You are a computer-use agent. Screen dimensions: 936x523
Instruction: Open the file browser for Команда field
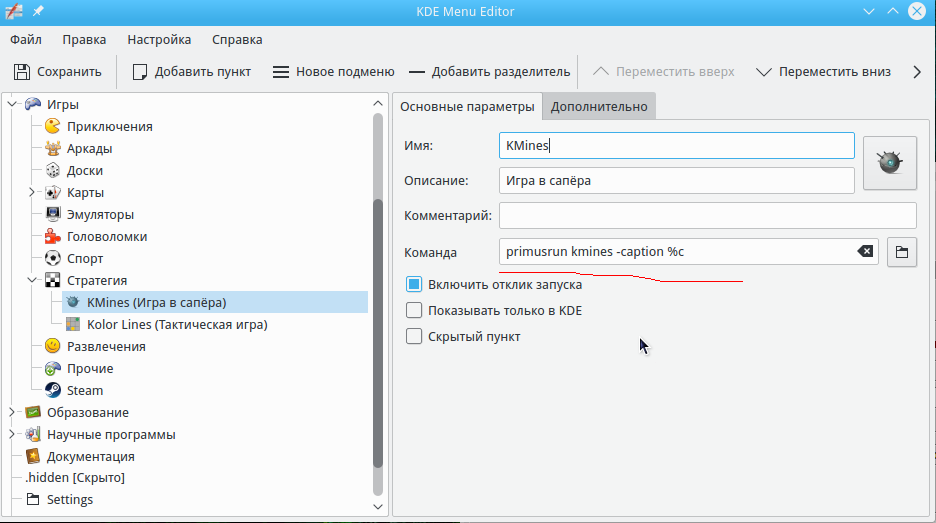[x=902, y=252]
